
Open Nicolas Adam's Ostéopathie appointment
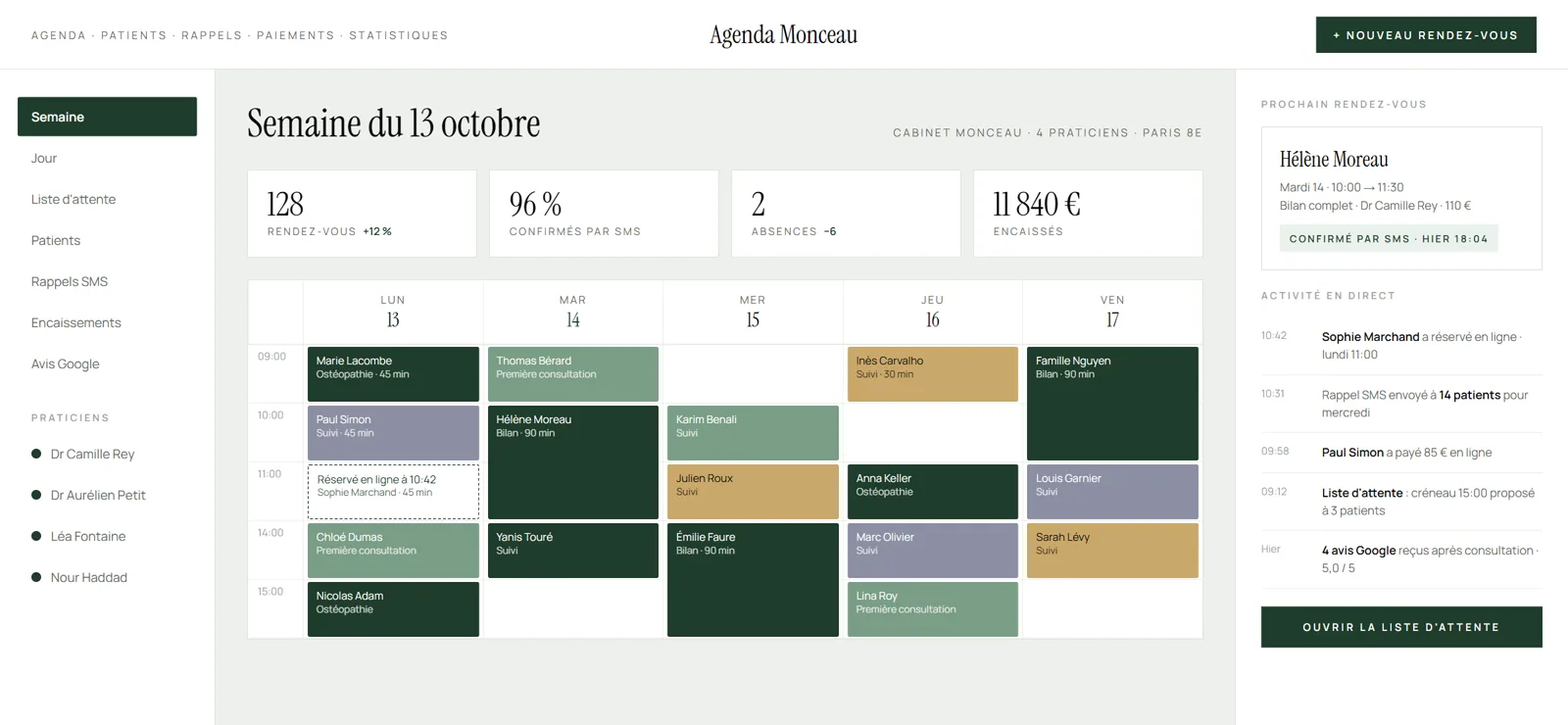(x=393, y=609)
